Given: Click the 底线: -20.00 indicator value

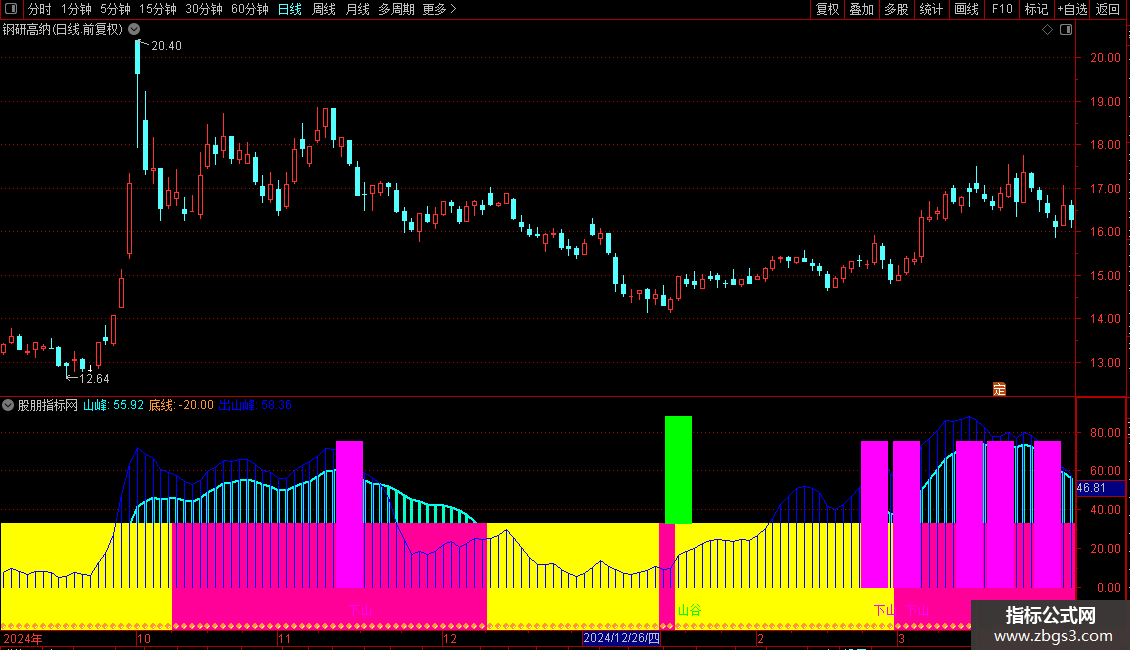Looking at the screenshot, I should 181,405.
